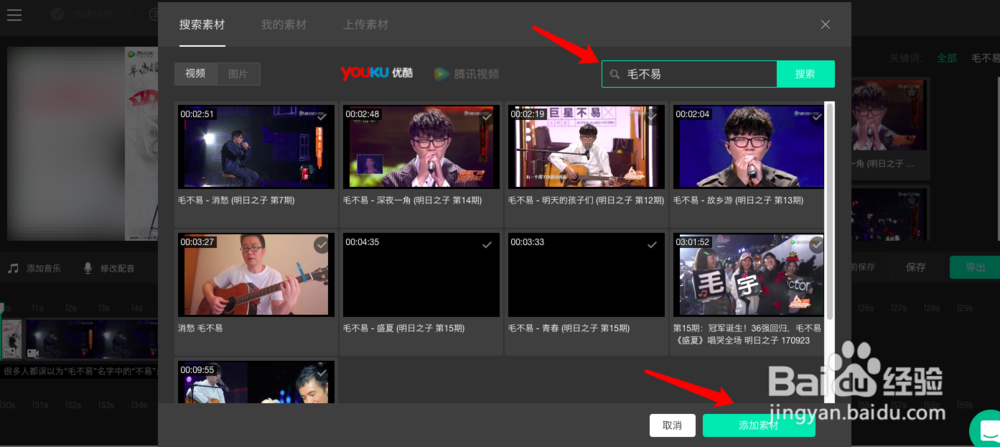Viewport: 1000px width, 447px height.
Task: Open the hamburger menu icon
Action: pos(14,14)
